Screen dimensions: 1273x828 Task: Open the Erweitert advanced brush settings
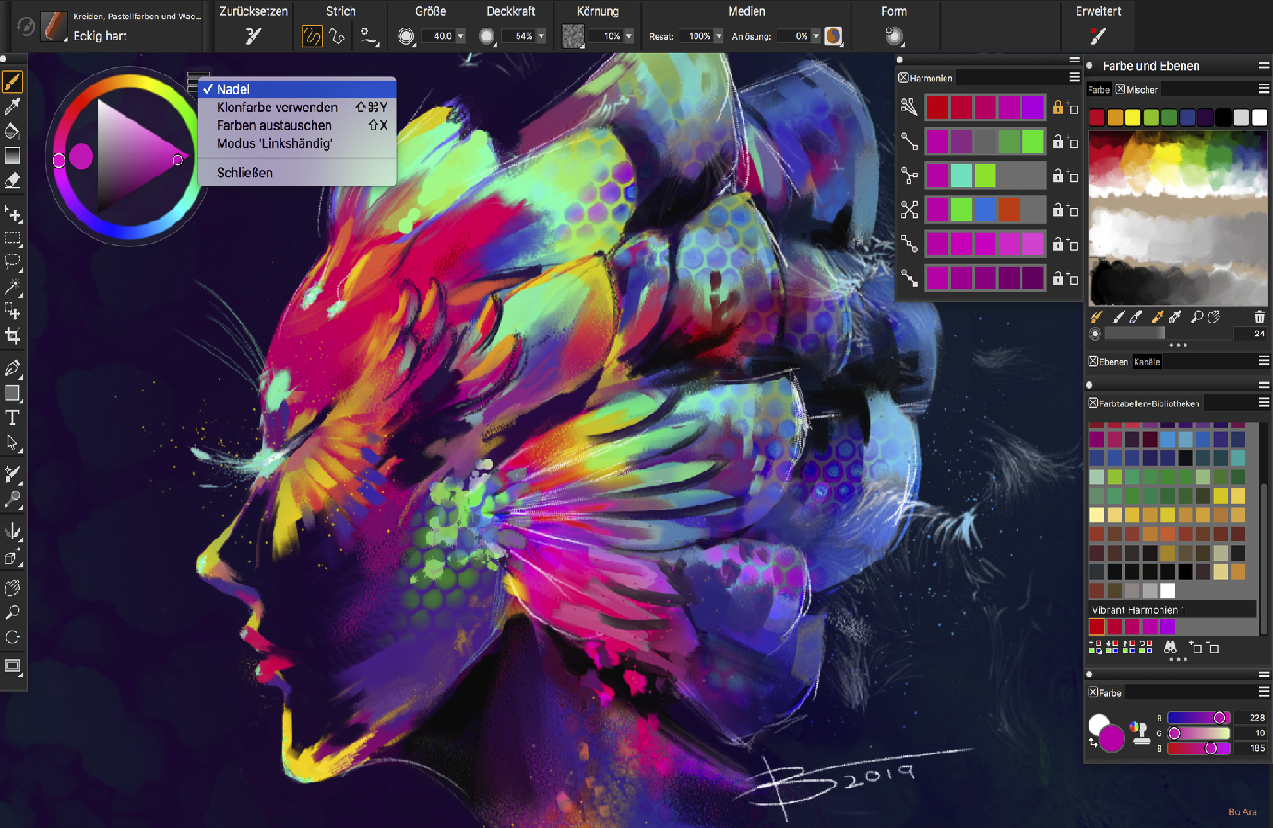[x=1098, y=36]
